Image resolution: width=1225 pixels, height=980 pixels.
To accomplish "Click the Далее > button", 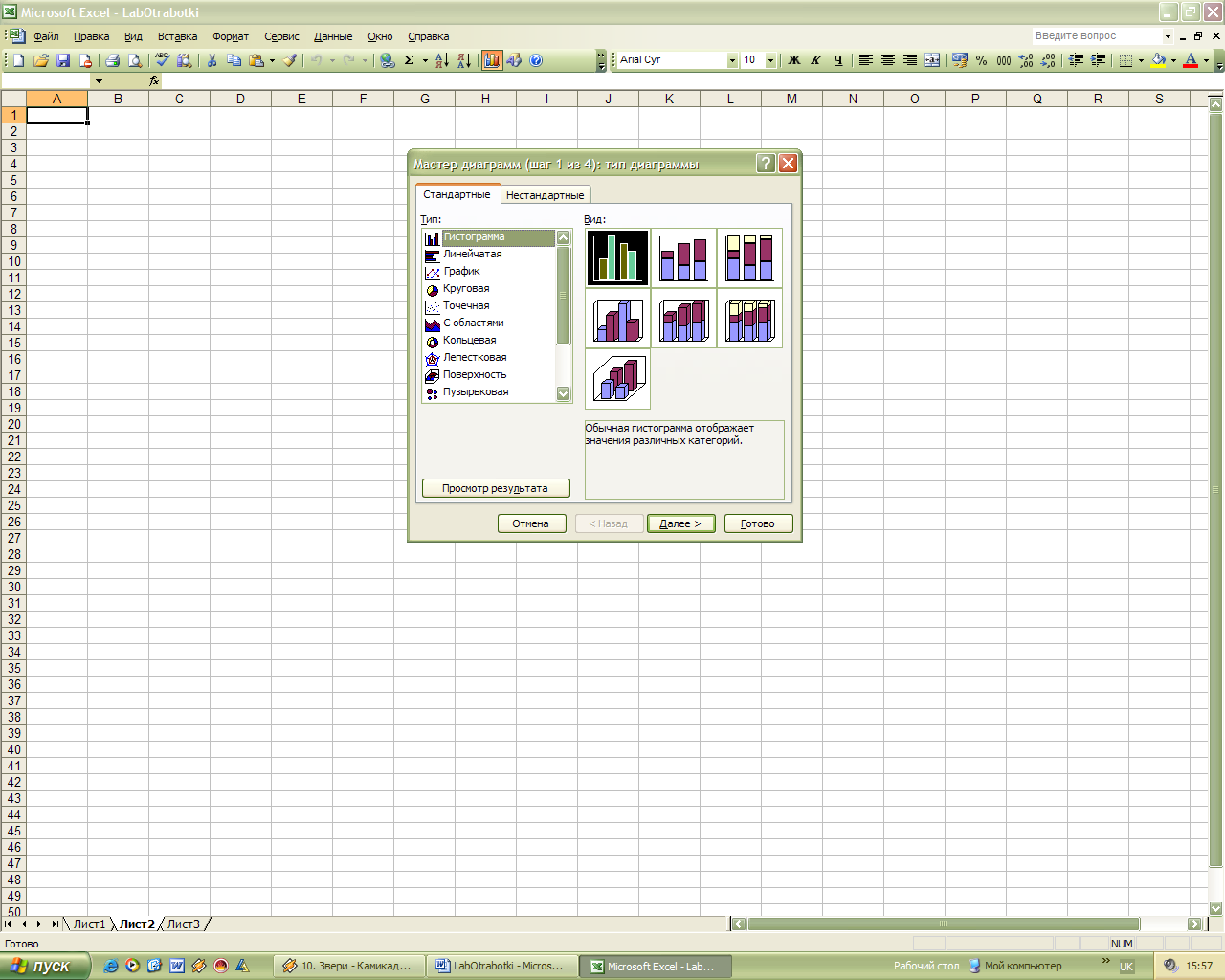I will [680, 523].
